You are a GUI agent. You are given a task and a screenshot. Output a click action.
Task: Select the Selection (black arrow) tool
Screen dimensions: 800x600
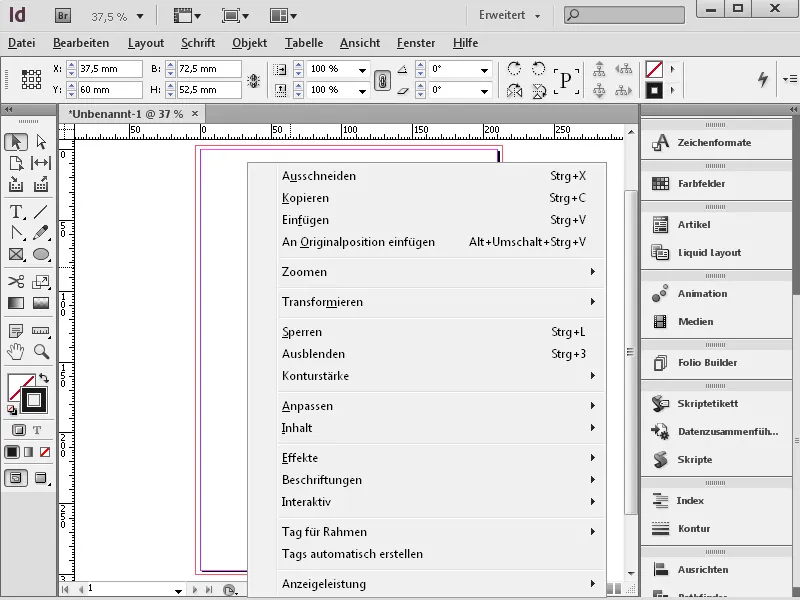coord(16,142)
